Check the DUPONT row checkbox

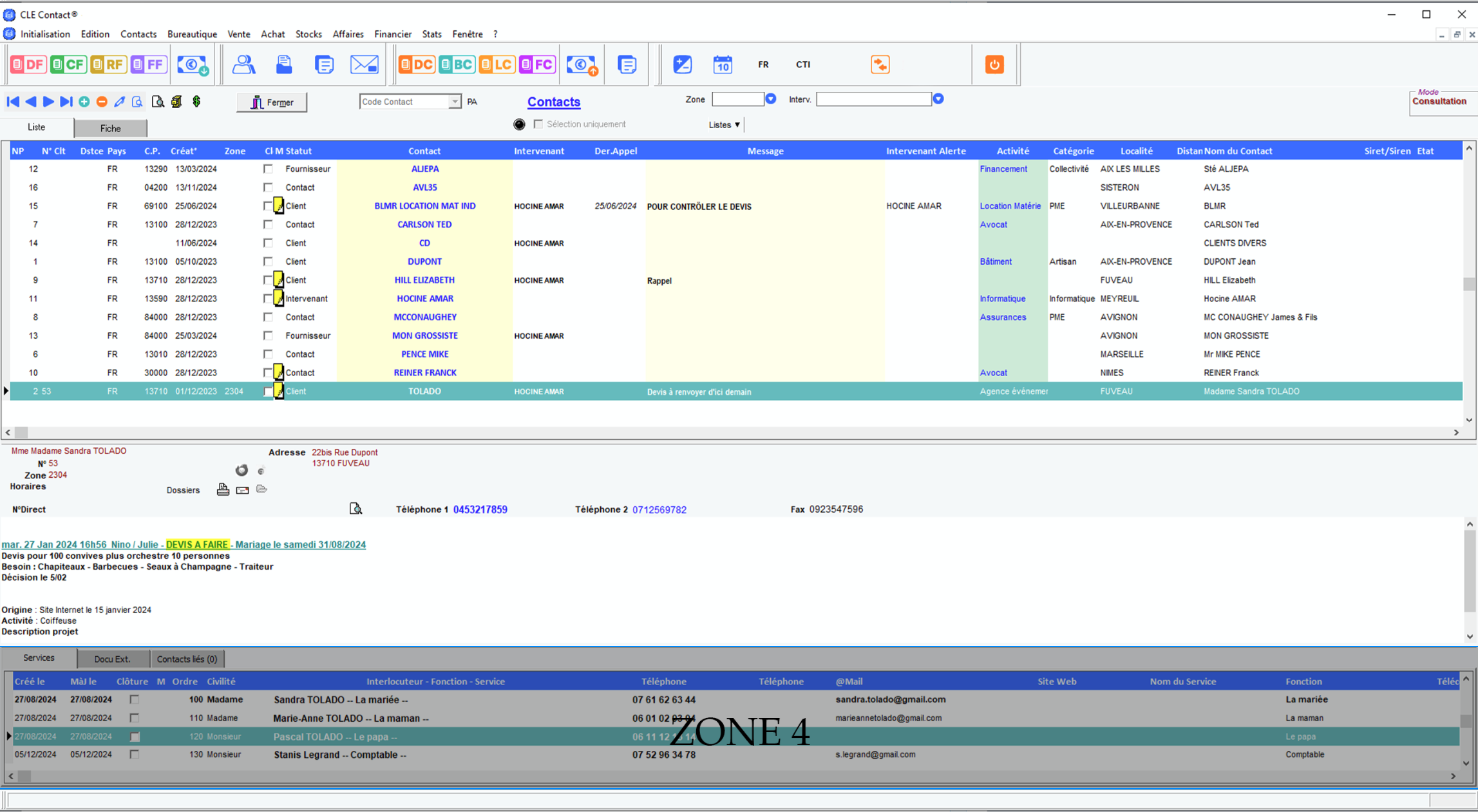coord(268,261)
